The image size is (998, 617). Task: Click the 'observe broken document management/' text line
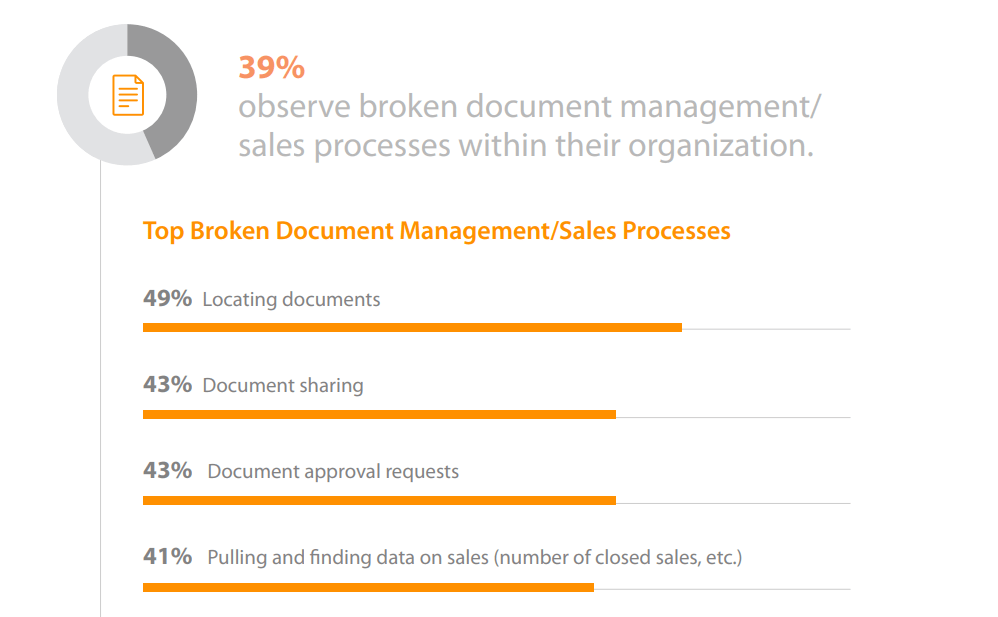[530, 107]
